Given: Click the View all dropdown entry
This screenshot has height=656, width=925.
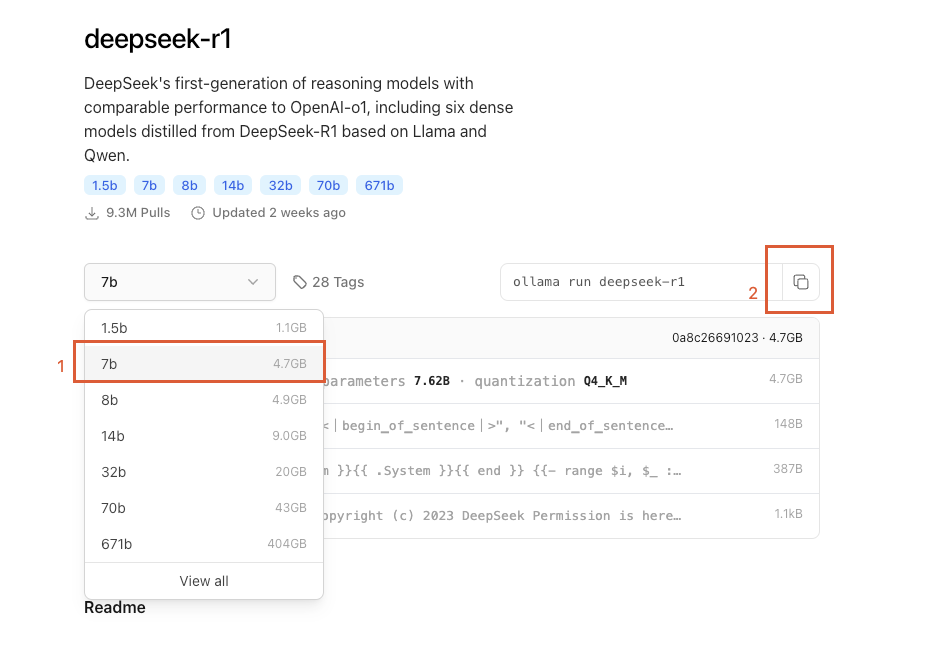Looking at the screenshot, I should [203, 580].
